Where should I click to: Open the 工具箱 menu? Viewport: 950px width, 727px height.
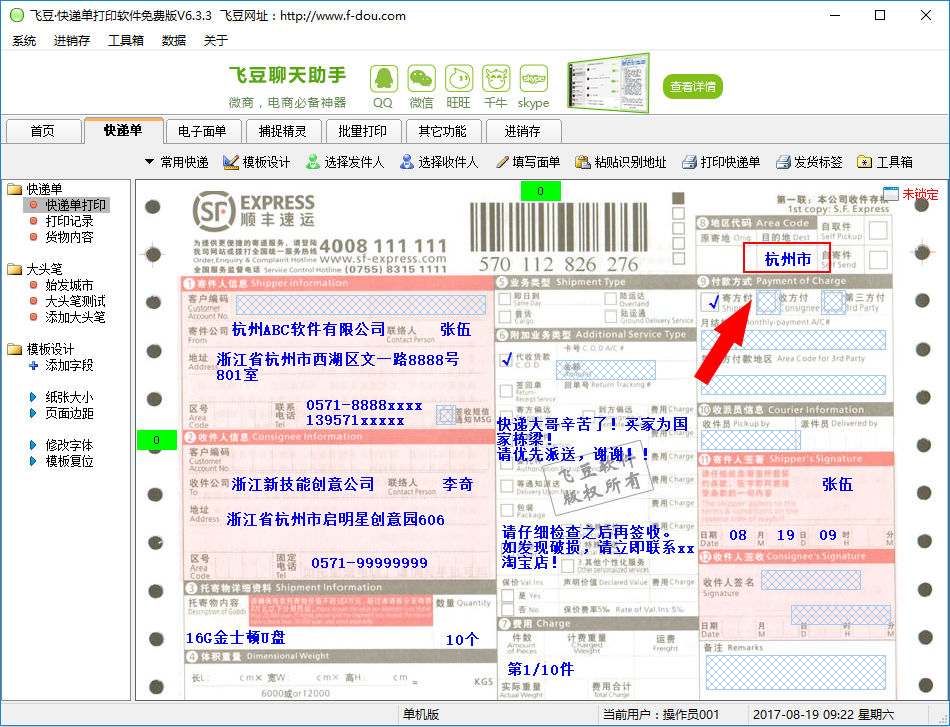126,41
